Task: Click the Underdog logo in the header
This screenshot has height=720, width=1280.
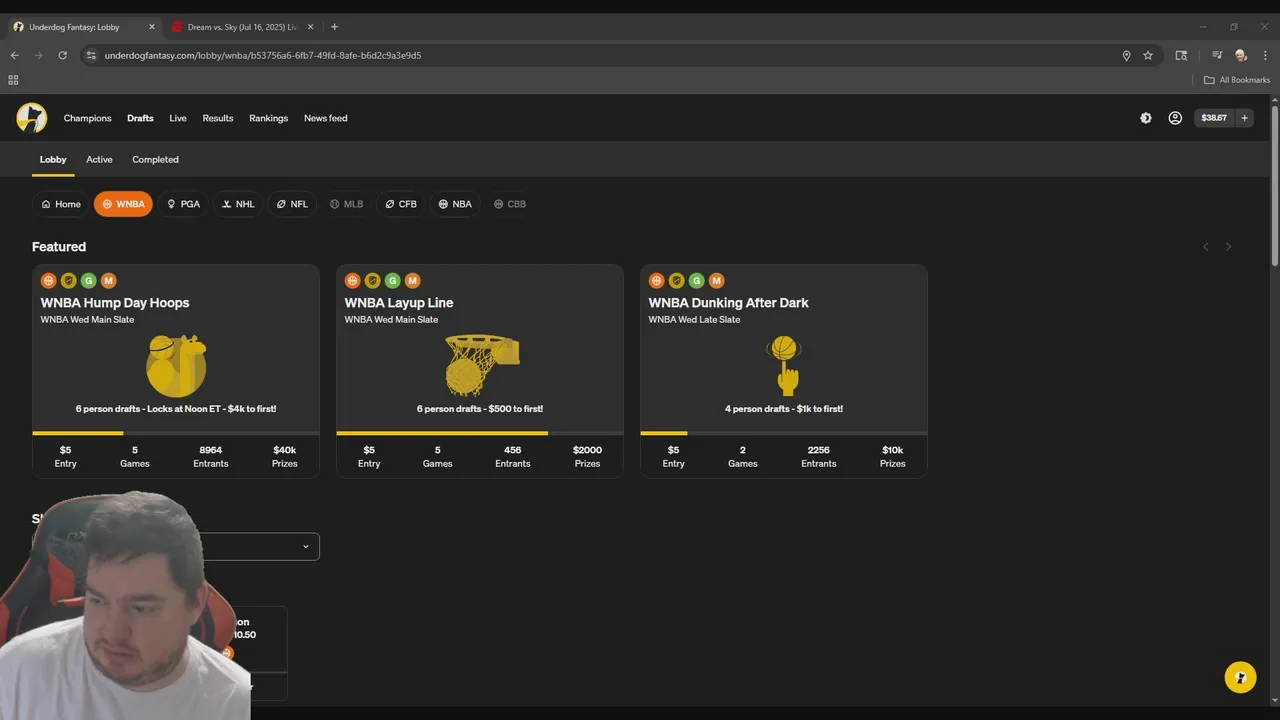Action: [32, 118]
